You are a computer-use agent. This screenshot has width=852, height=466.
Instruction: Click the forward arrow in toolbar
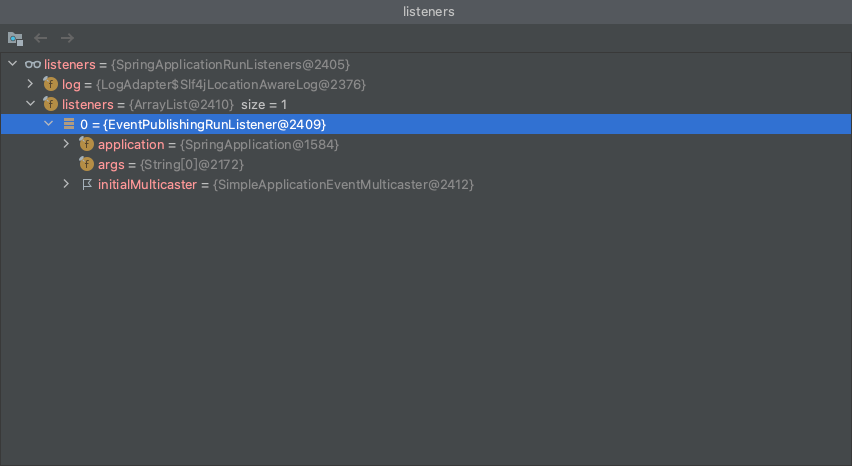pos(67,38)
